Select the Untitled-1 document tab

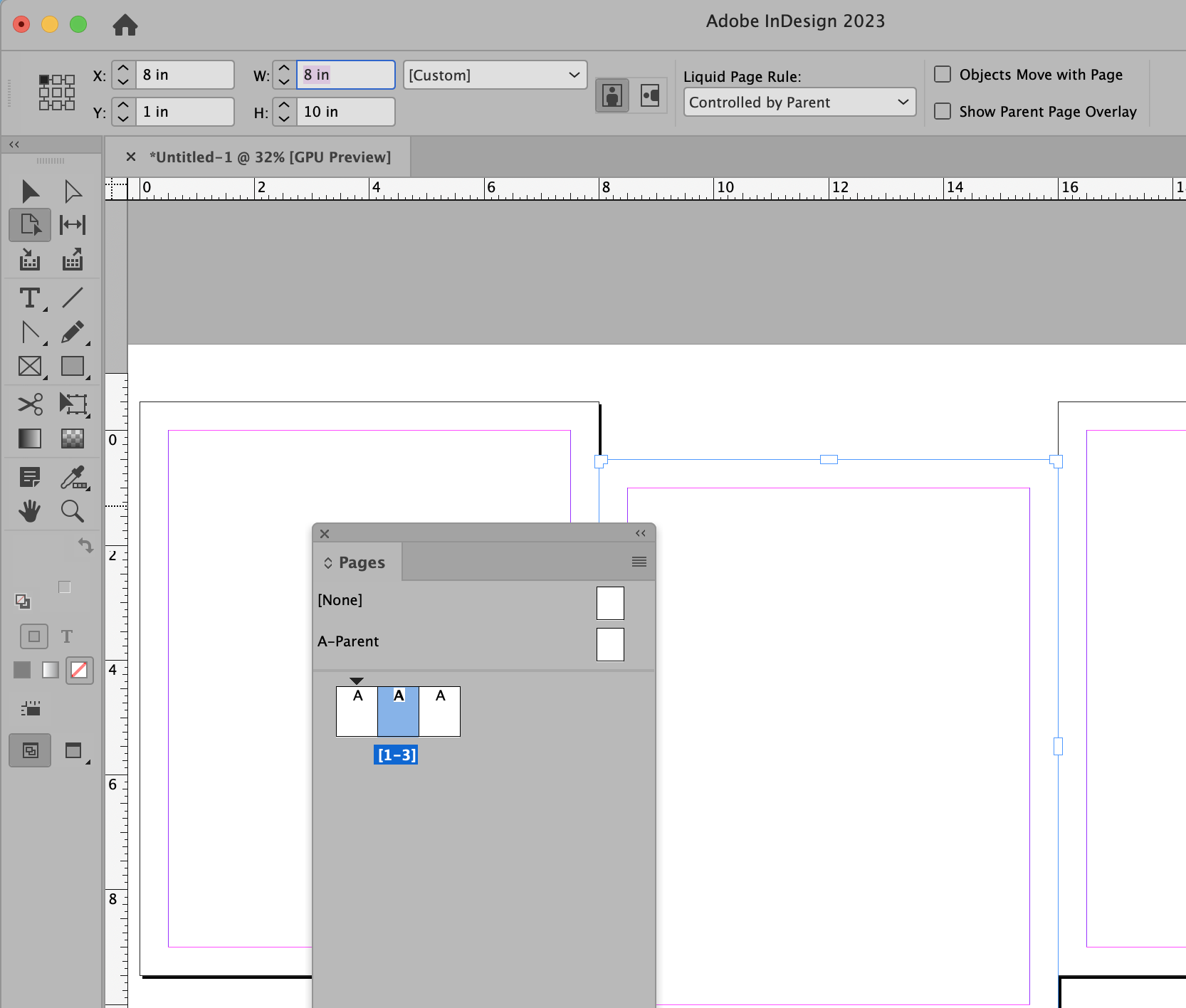(271, 157)
